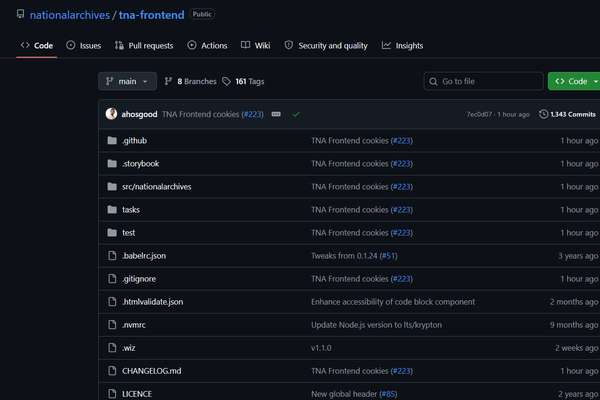This screenshot has width=600, height=400.
Task: Open commit Update Node.js version to lts/krypton
Action: [x=377, y=325]
